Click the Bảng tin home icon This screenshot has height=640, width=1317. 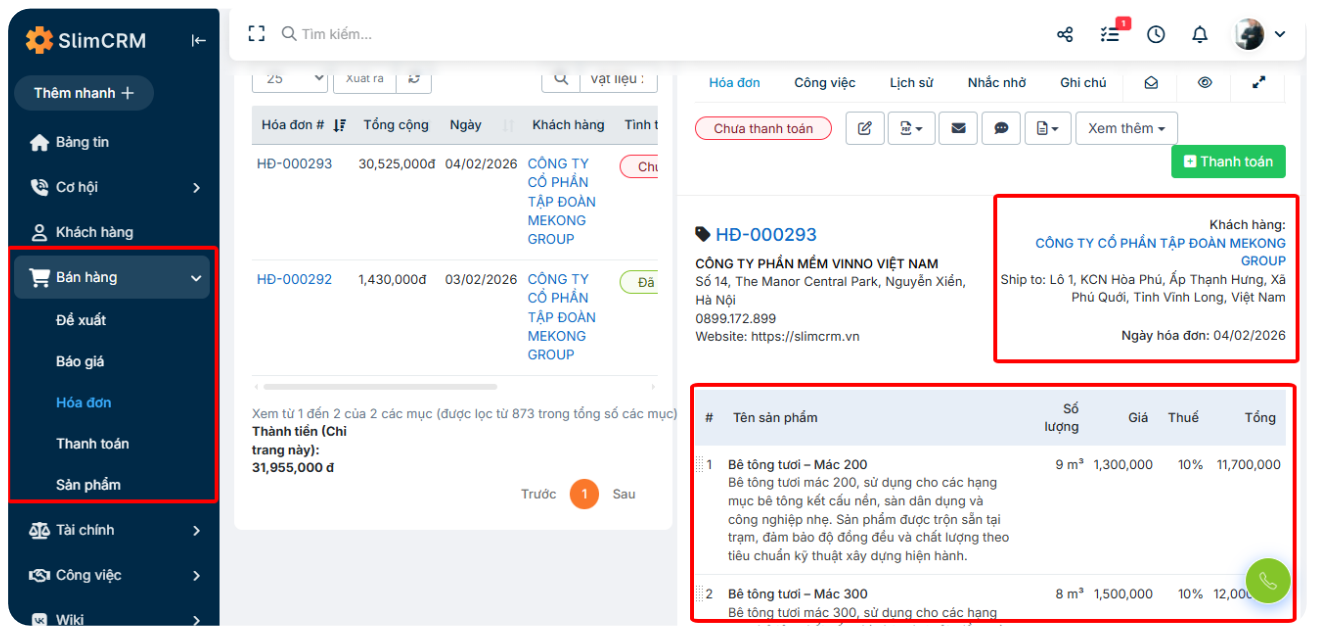pos(39,142)
